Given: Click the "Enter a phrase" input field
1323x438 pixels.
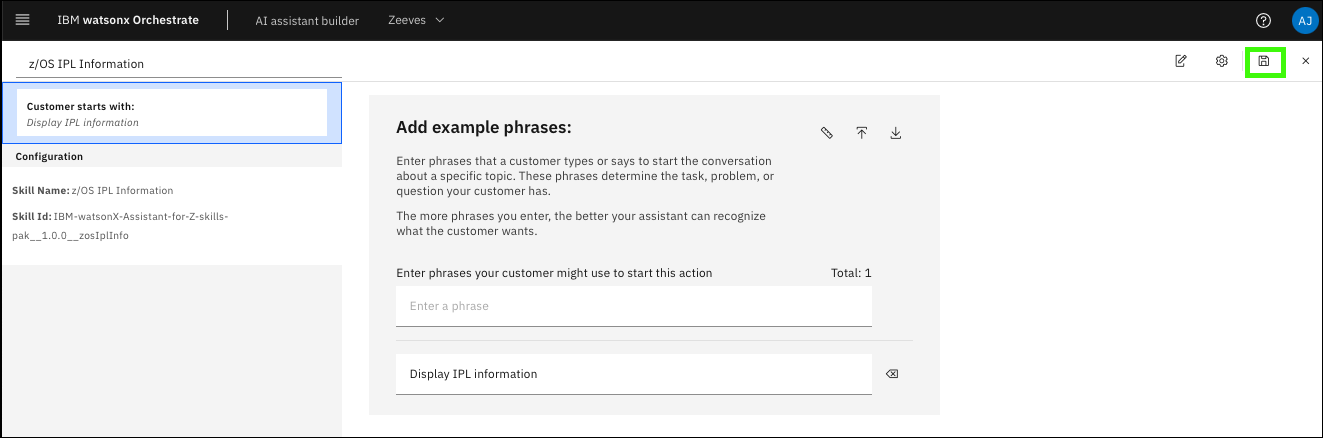Looking at the screenshot, I should pyautogui.click(x=633, y=306).
